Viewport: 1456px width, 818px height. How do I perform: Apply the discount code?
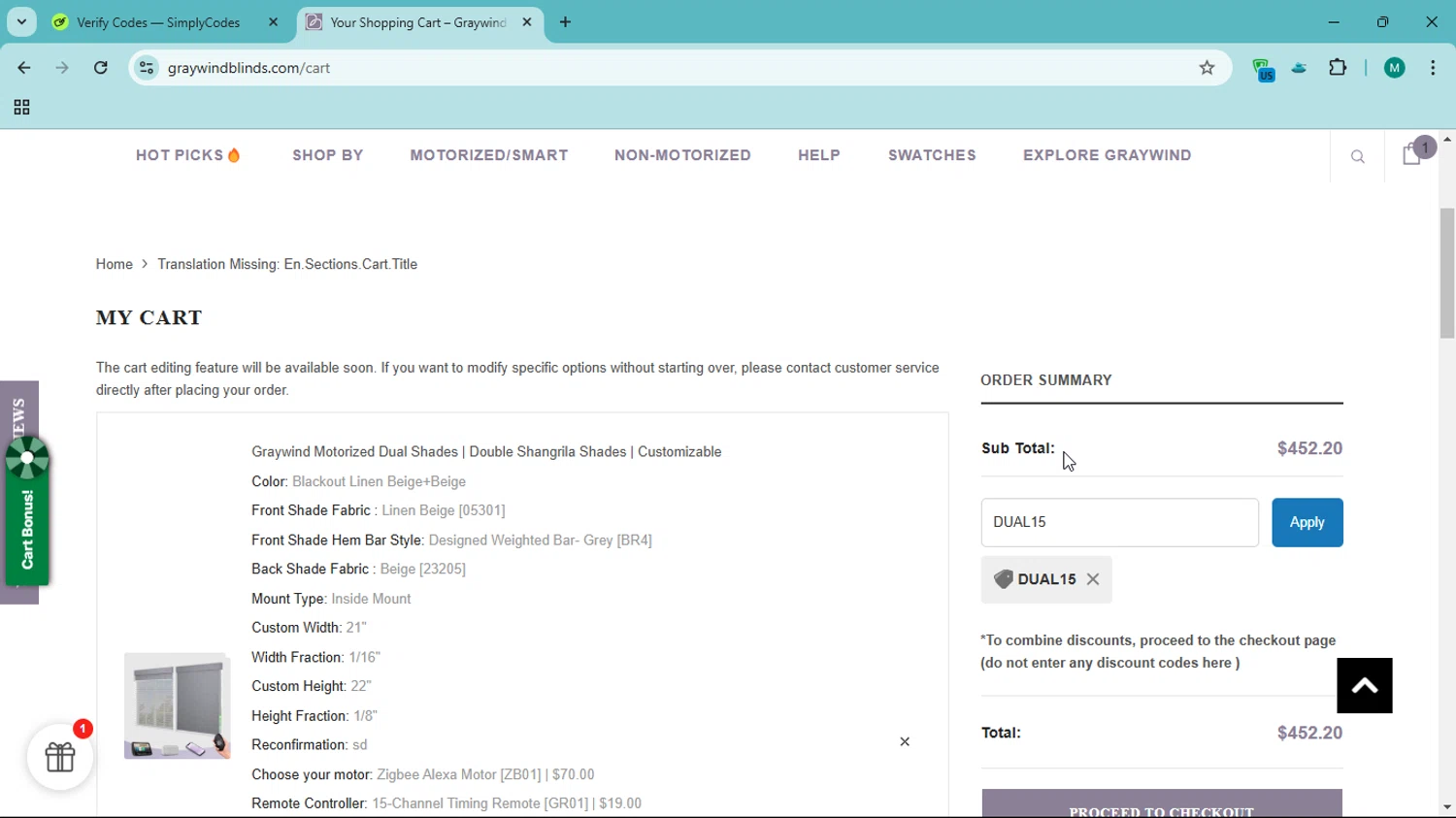coord(1307,522)
